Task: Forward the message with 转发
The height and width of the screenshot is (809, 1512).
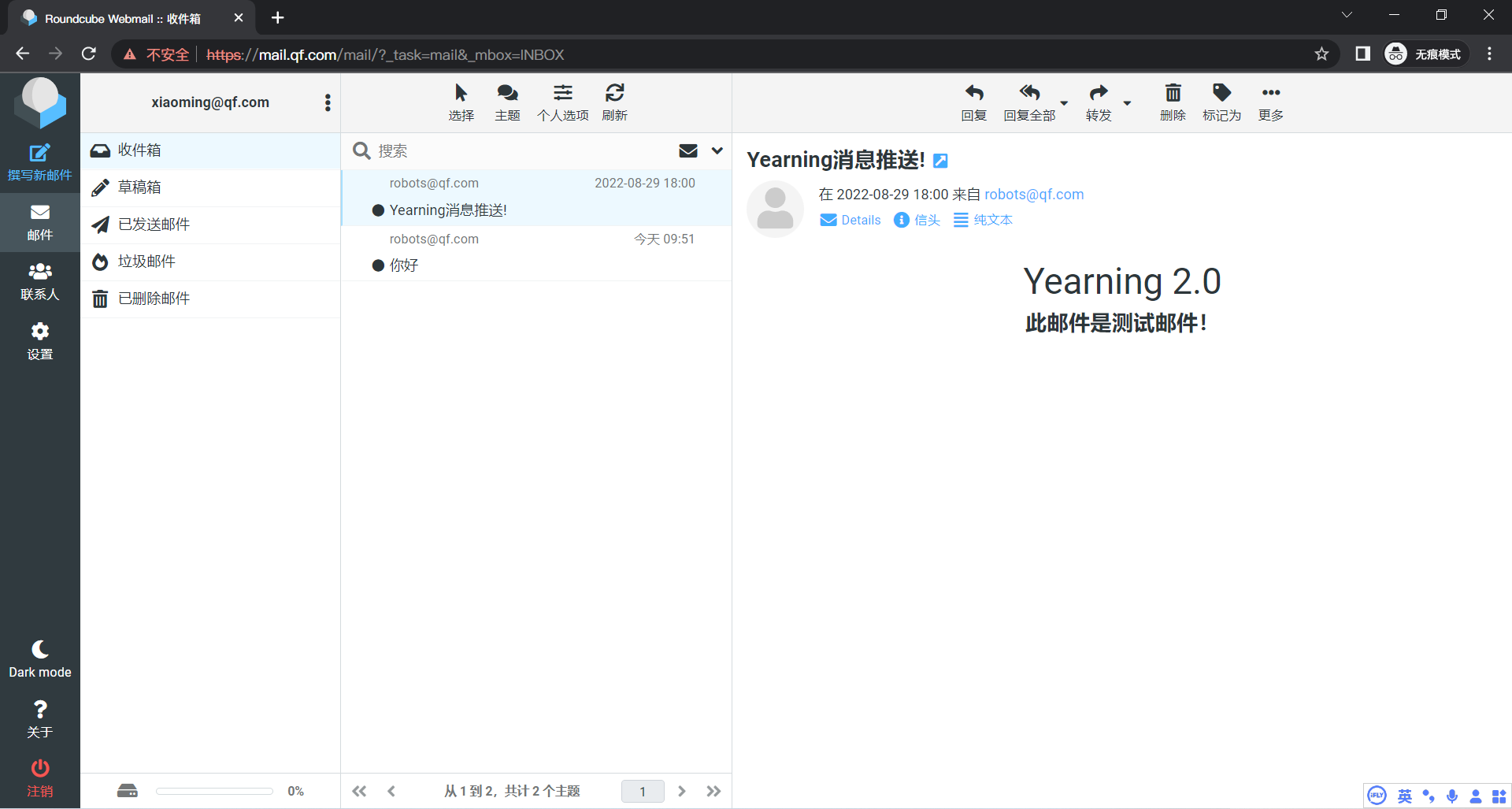Action: click(x=1099, y=103)
